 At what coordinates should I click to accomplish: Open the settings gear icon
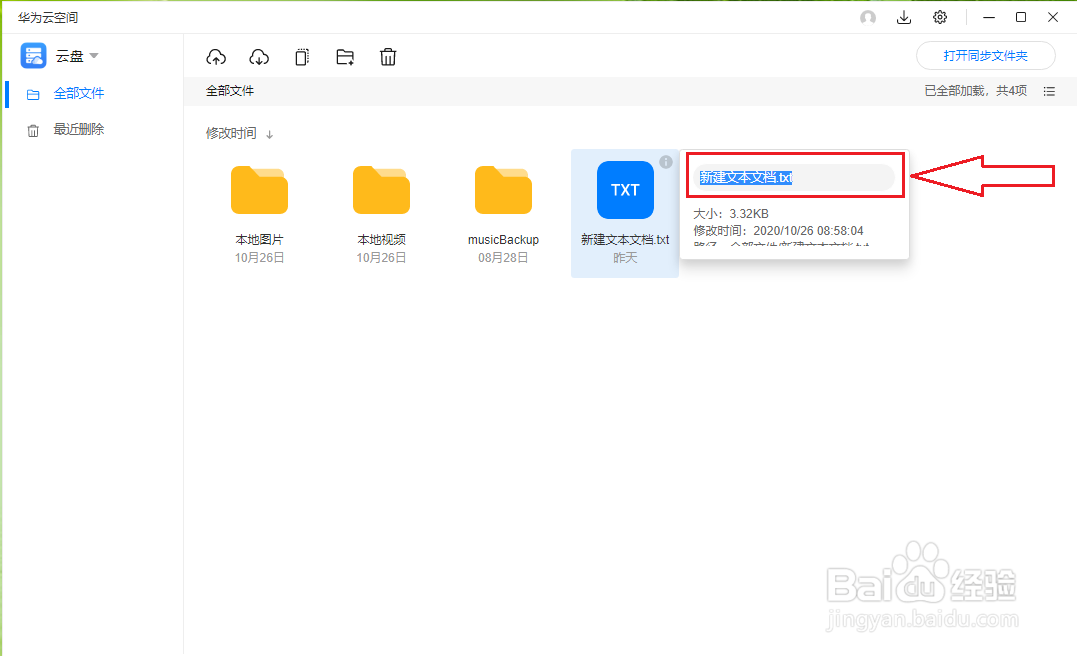pos(939,17)
